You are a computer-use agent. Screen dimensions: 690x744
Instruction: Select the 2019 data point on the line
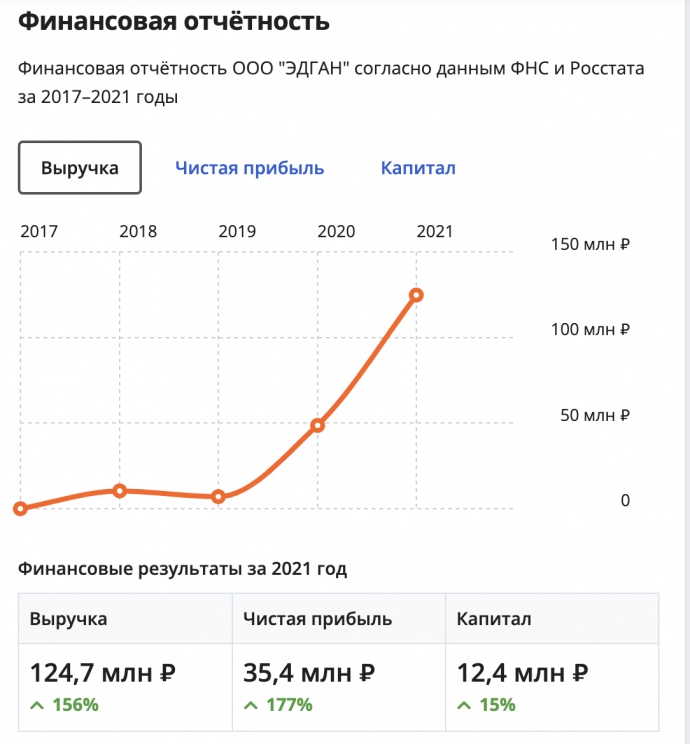point(218,497)
